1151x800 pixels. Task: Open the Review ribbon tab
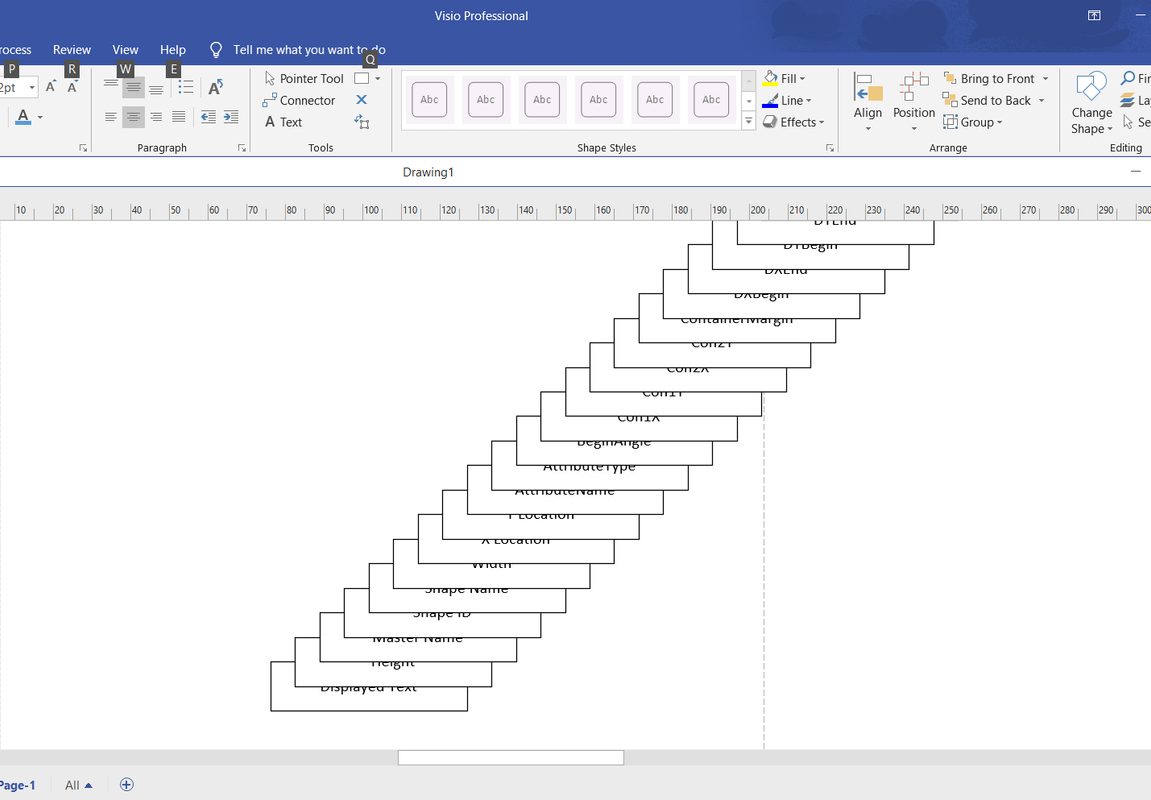pyautogui.click(x=72, y=50)
